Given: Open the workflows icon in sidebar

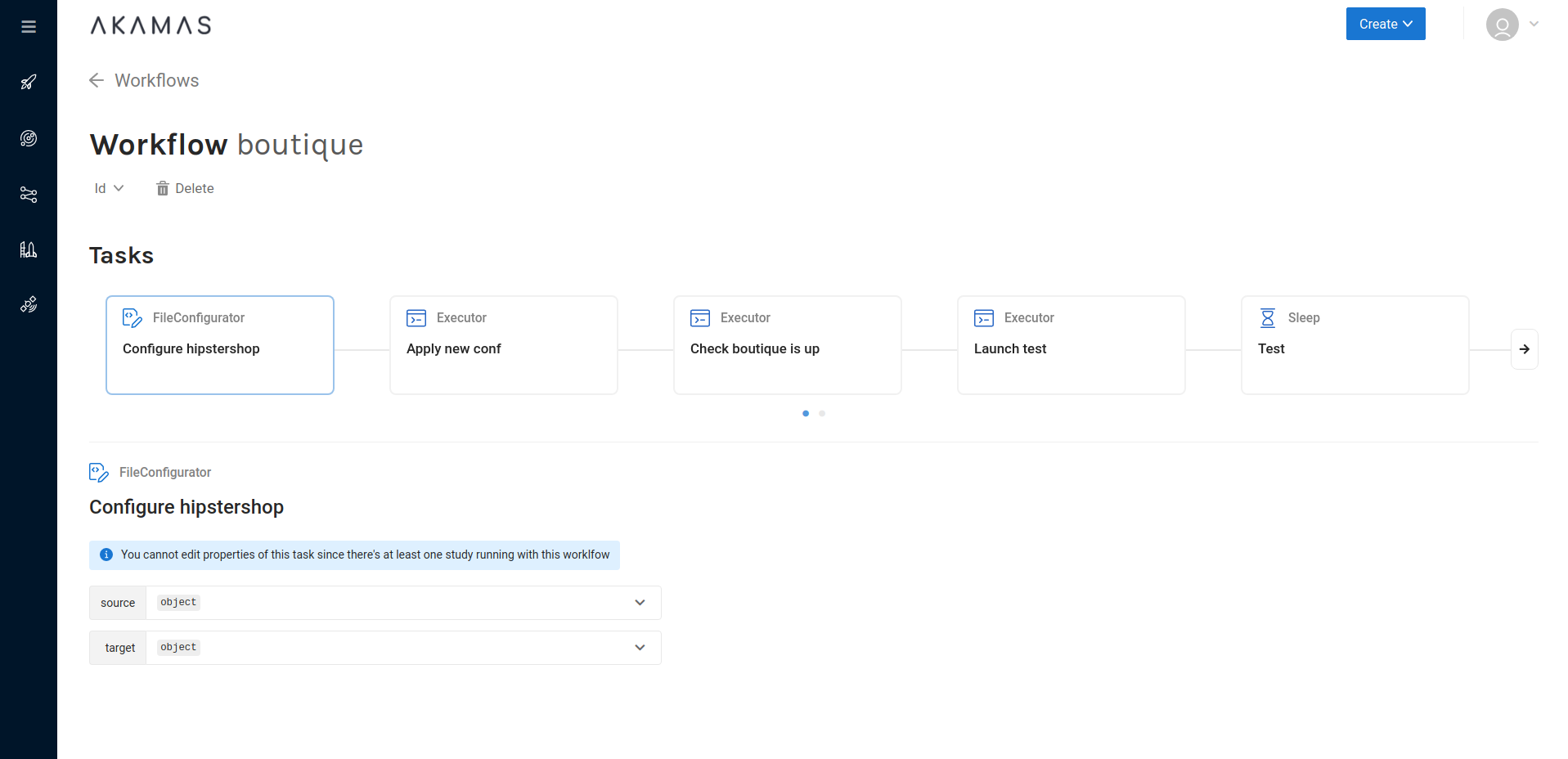Looking at the screenshot, I should click(x=29, y=195).
